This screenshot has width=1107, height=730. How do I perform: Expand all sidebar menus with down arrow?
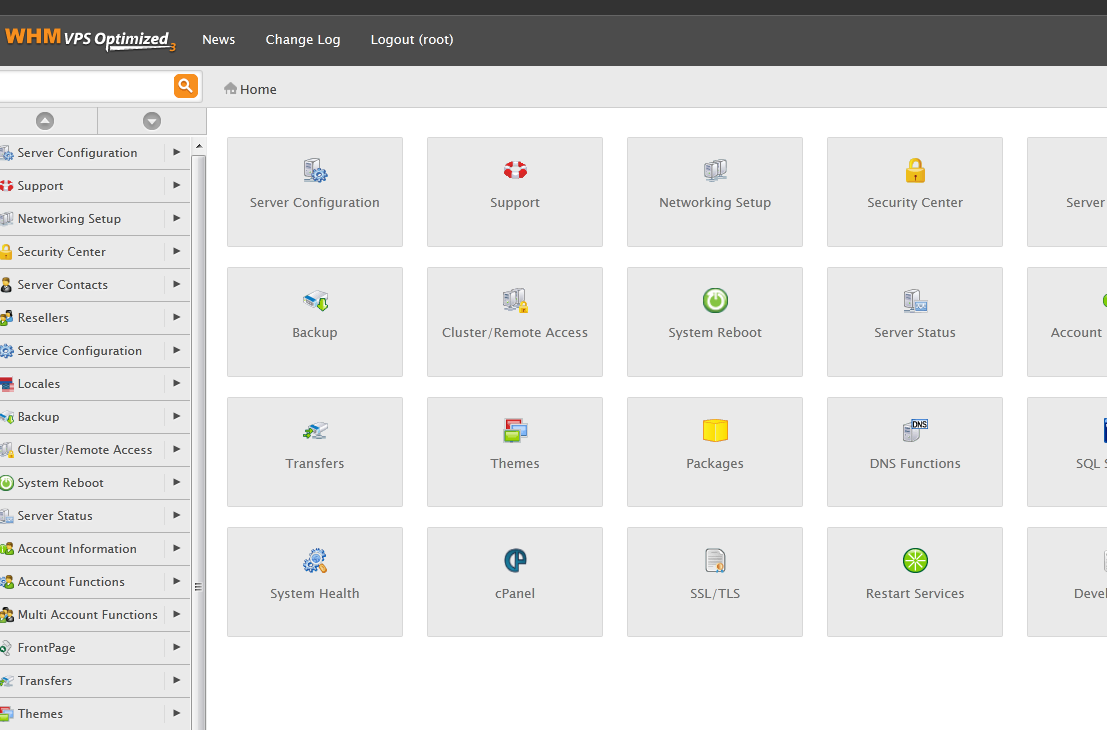click(x=152, y=121)
